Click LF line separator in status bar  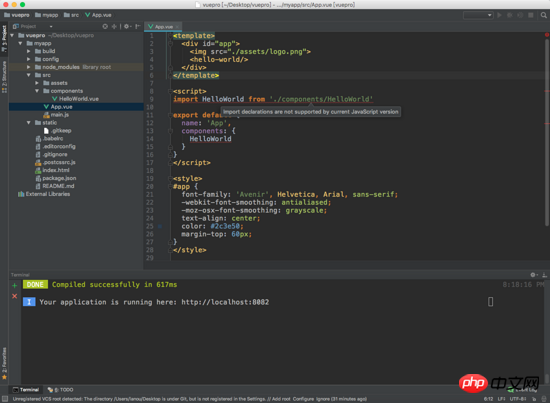[x=502, y=399]
